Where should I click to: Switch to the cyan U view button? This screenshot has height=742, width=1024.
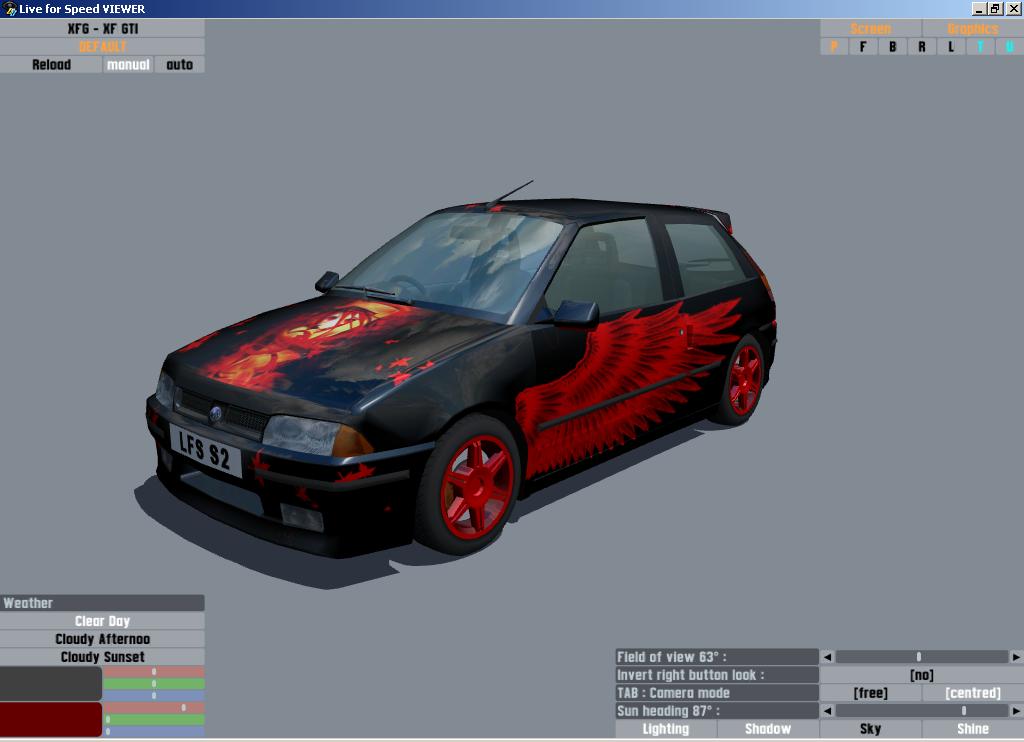pyautogui.click(x=1010, y=46)
